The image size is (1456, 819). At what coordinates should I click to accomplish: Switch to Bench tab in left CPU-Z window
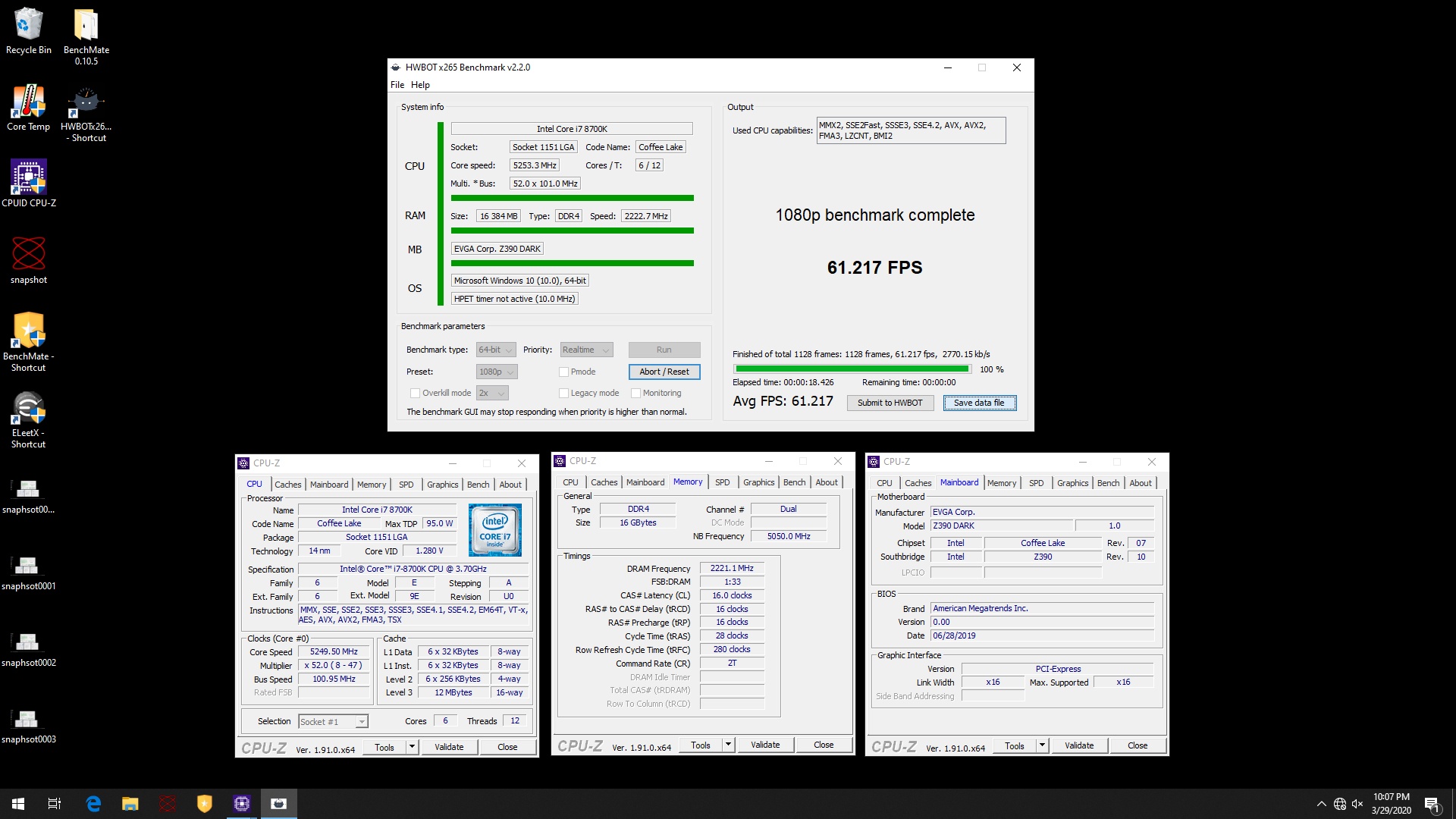coord(478,485)
